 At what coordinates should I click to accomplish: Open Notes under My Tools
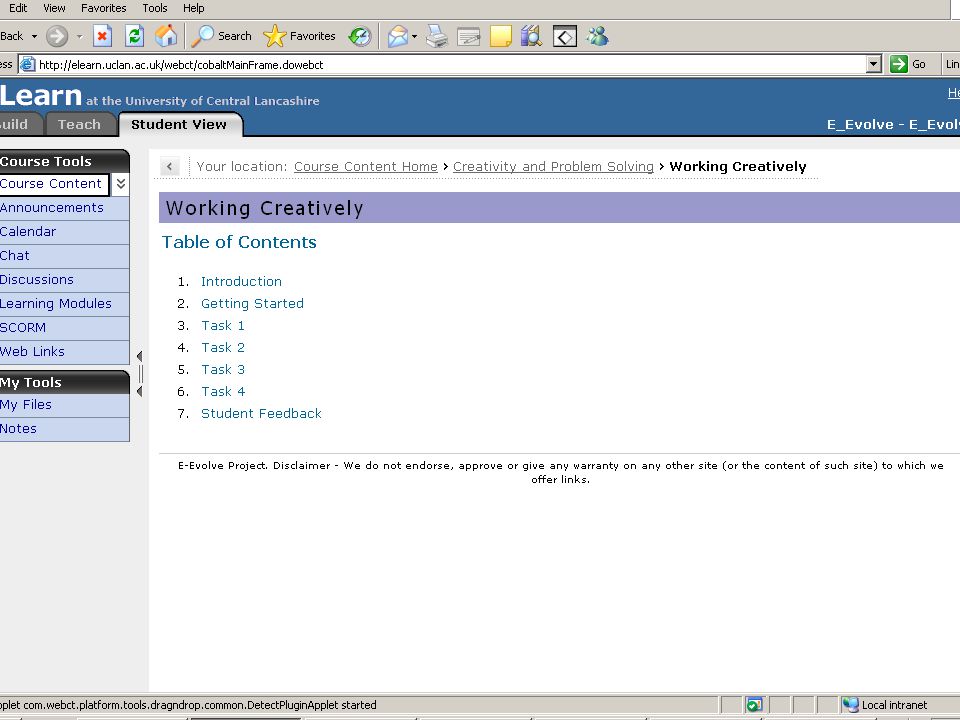click(x=64, y=429)
